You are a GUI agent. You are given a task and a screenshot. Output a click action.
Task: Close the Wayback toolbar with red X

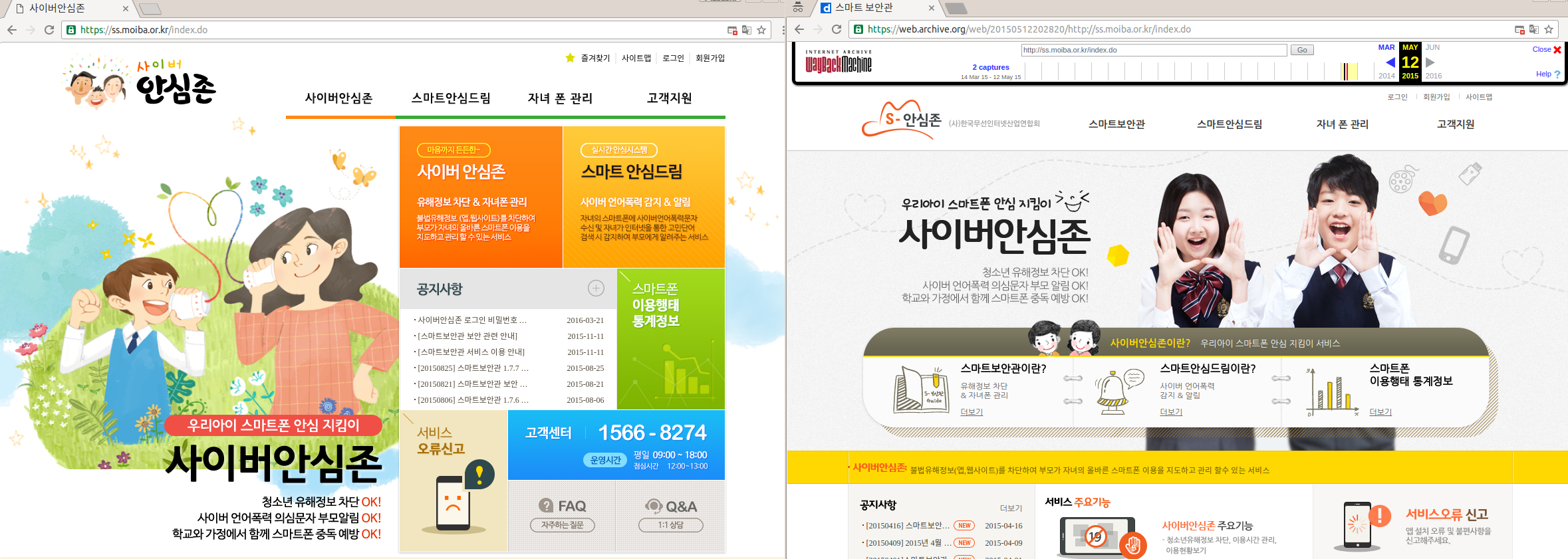tap(1557, 50)
